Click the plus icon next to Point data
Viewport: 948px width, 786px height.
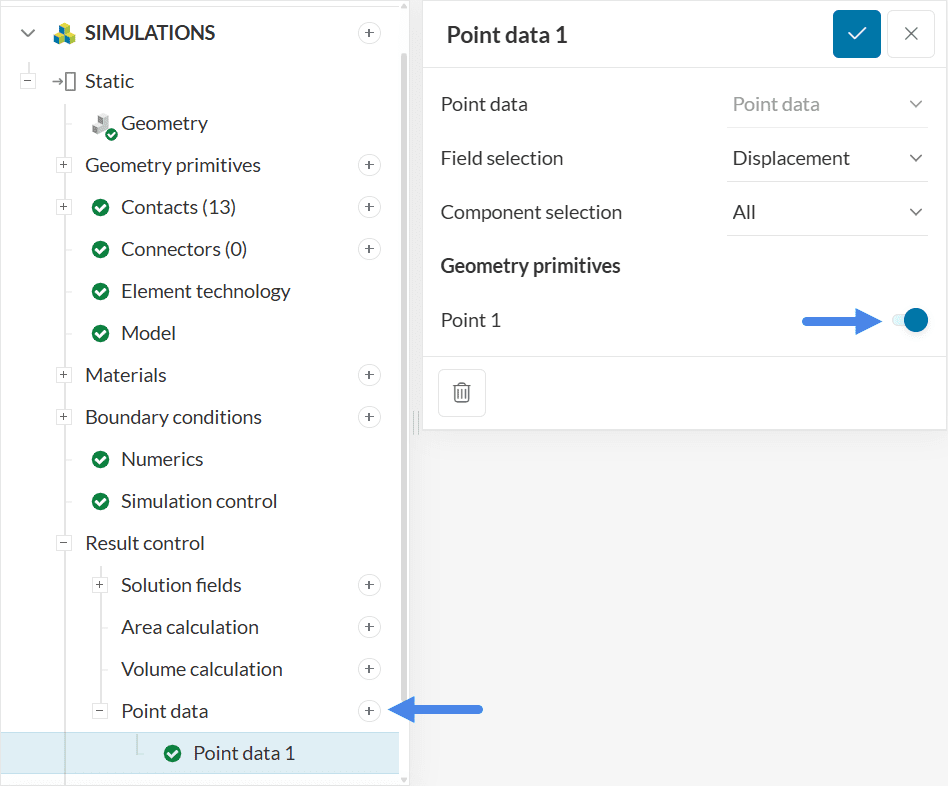(369, 711)
